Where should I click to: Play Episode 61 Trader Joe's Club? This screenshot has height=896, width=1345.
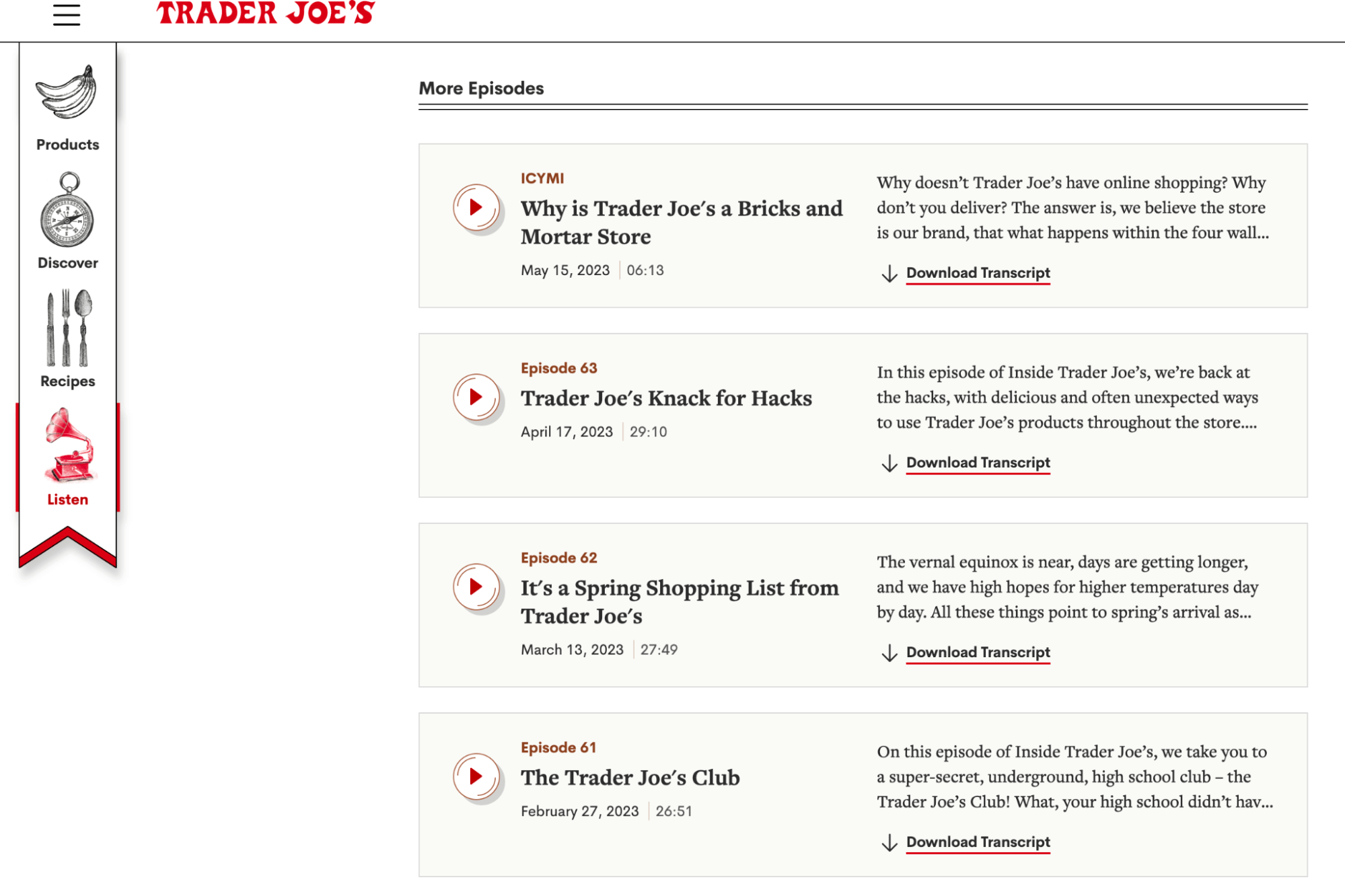click(476, 777)
